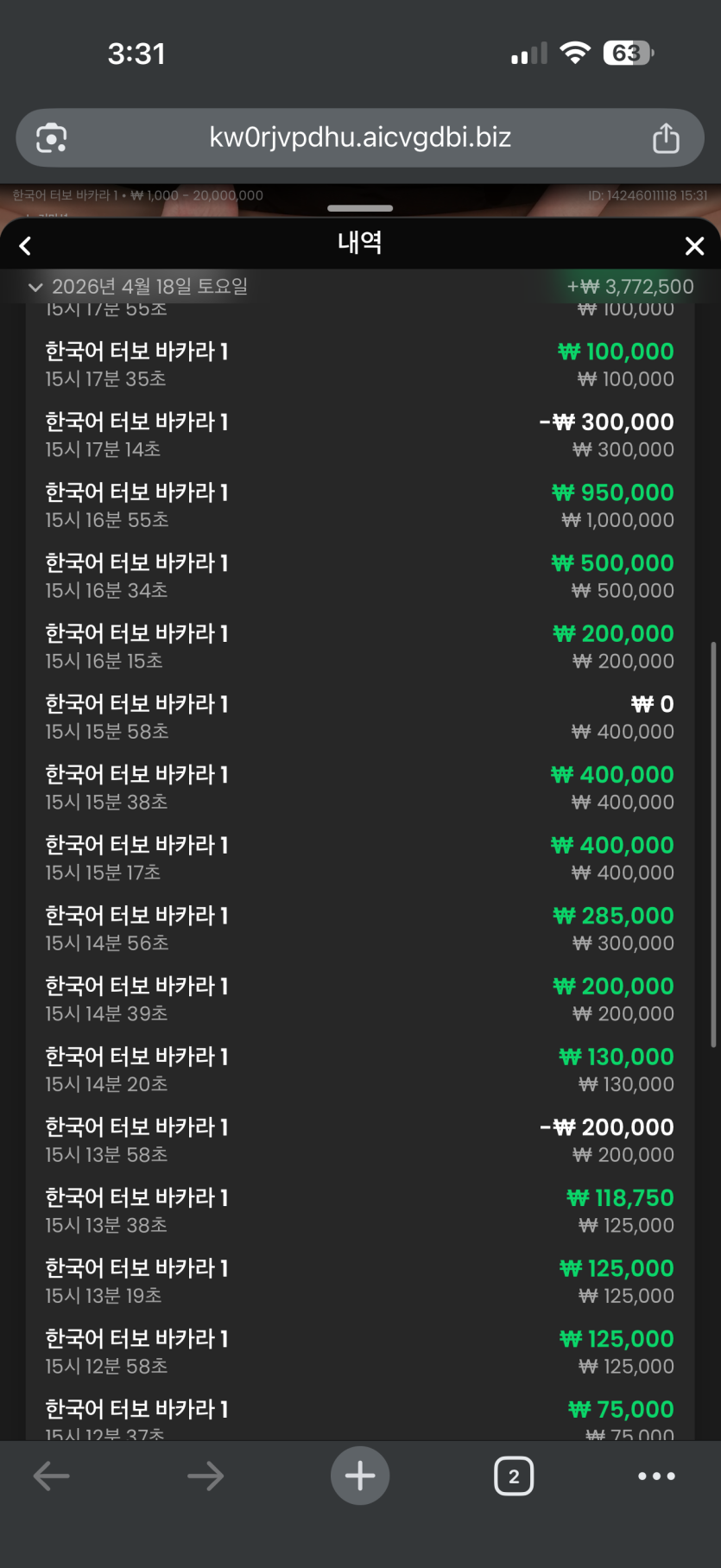This screenshot has height=1568, width=721.
Task: Click the history list scrollbar
Action: click(712, 843)
